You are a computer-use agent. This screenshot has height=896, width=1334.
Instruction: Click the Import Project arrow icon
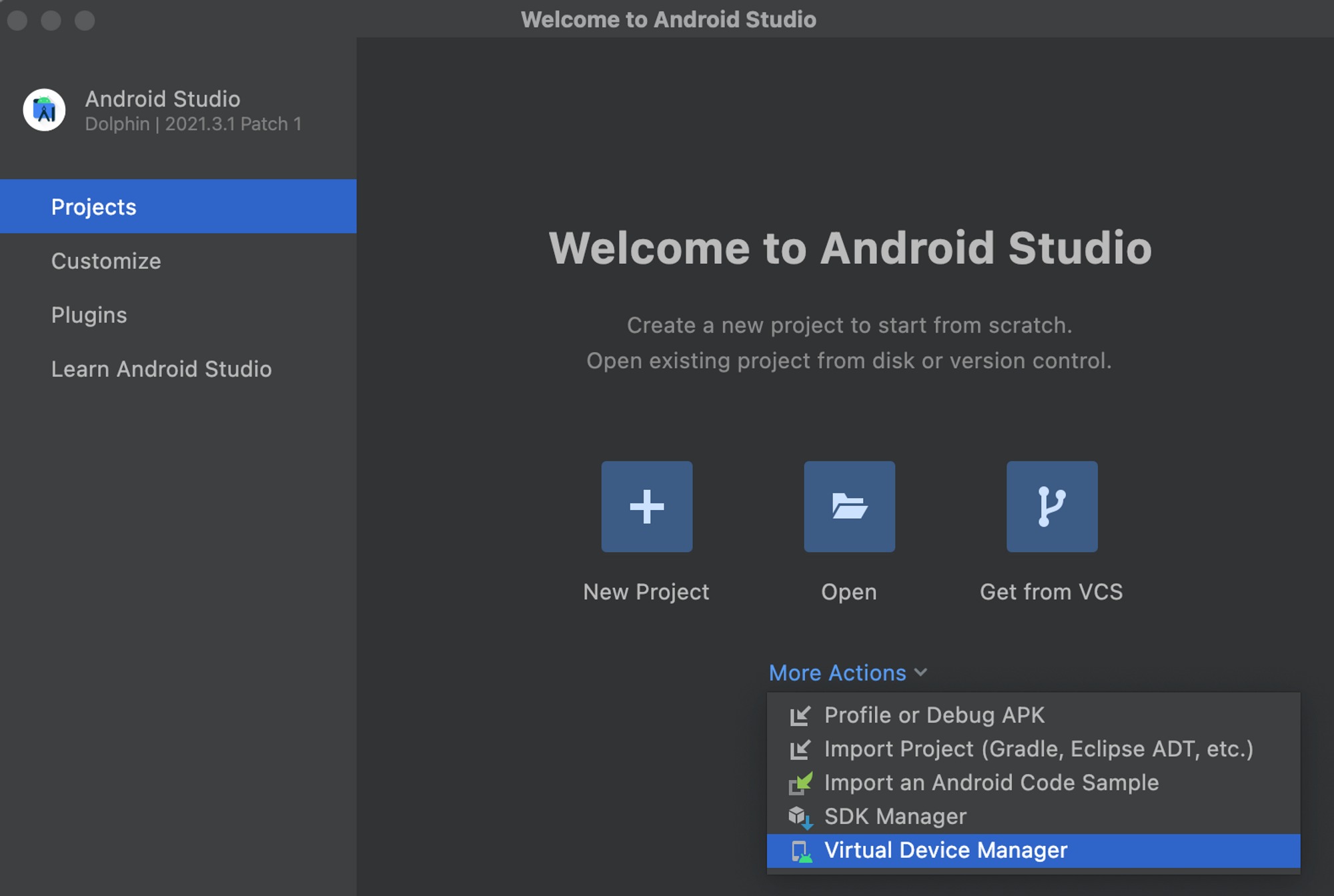[800, 749]
